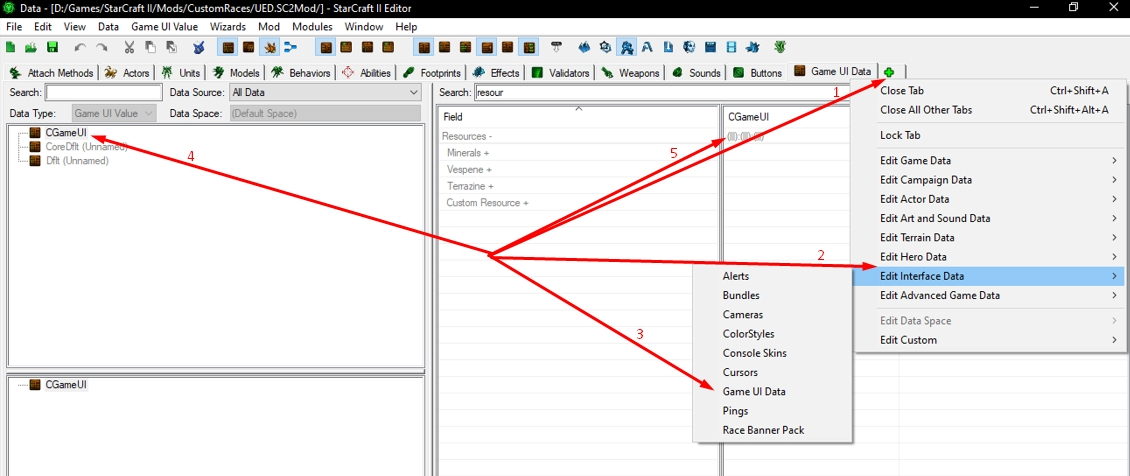Open the Terrain module icon
1130x476 pixels.
pos(584,48)
